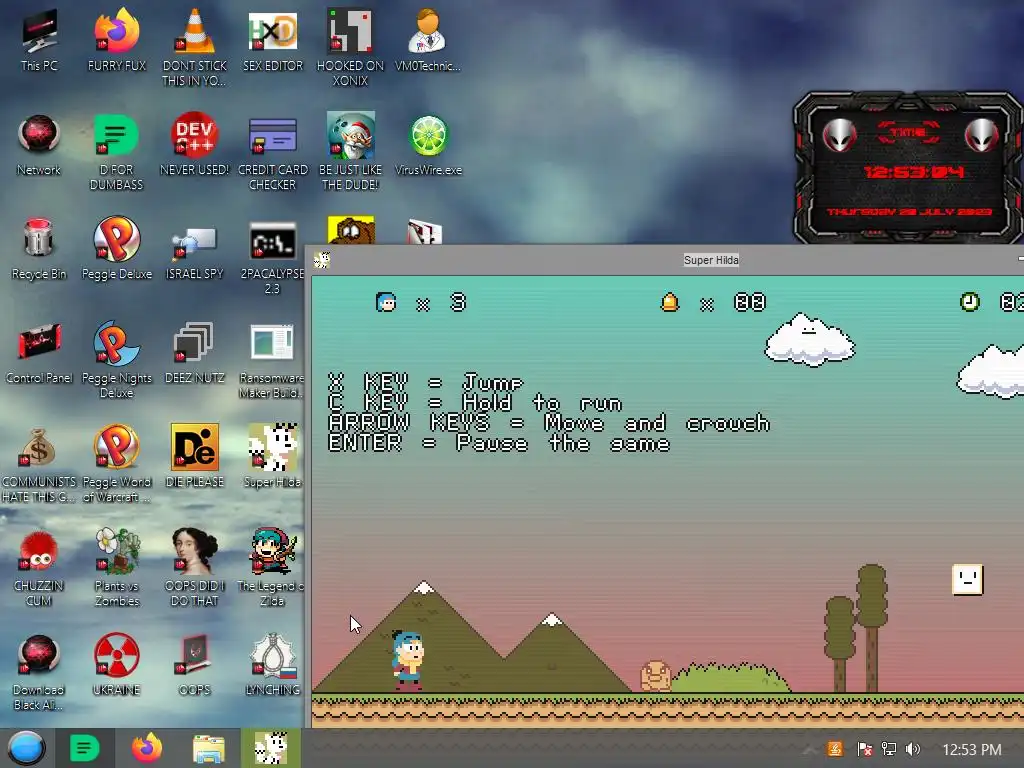Select The Legend of Zilda shortcut
Viewport: 1024px width, 768px height.
click(x=272, y=567)
